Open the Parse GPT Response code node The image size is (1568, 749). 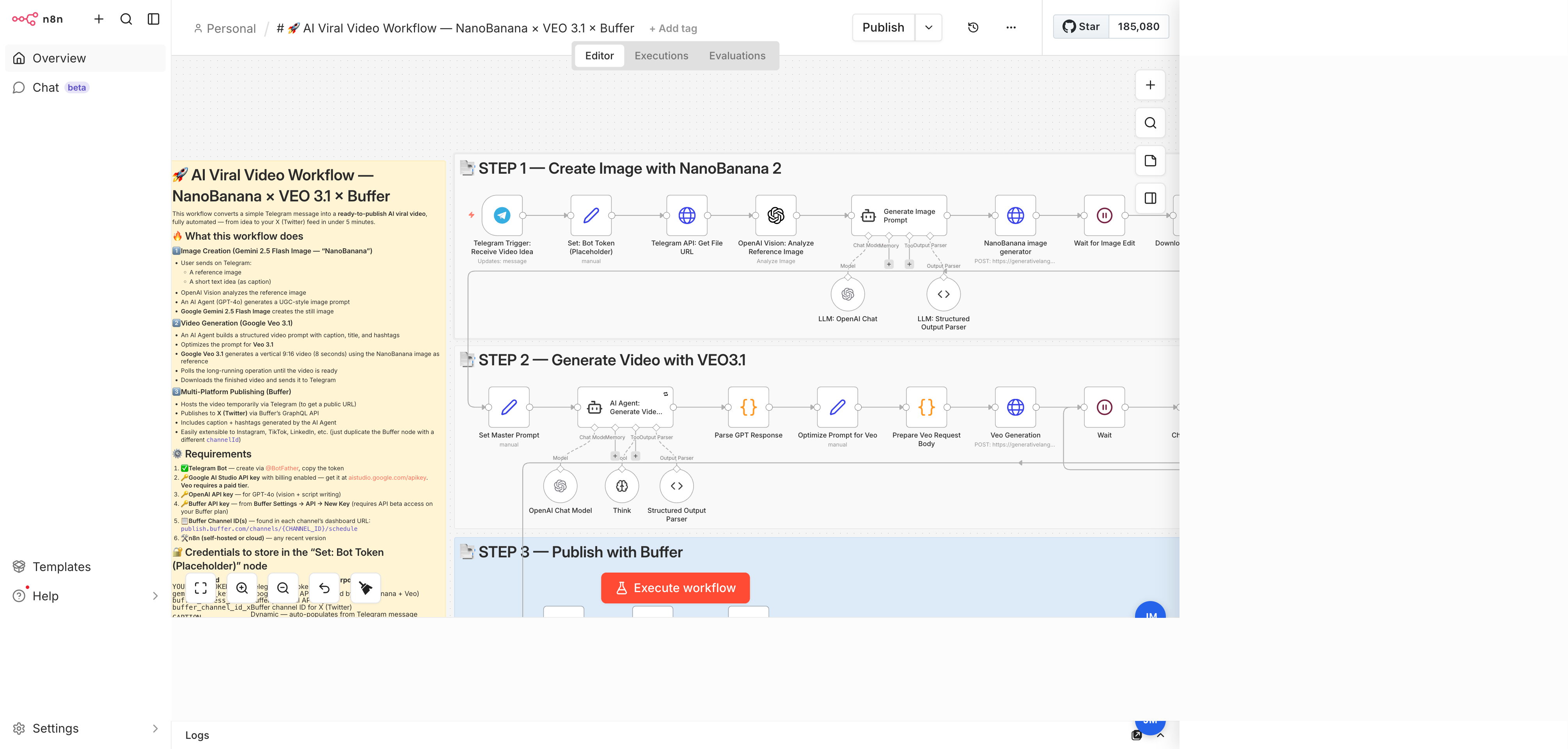coord(748,407)
